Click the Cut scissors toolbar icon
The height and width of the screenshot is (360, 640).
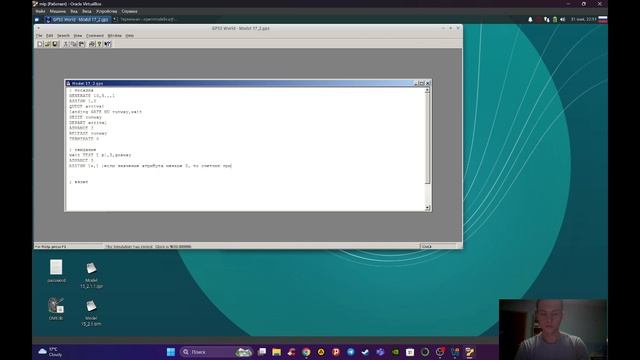(x=66, y=44)
